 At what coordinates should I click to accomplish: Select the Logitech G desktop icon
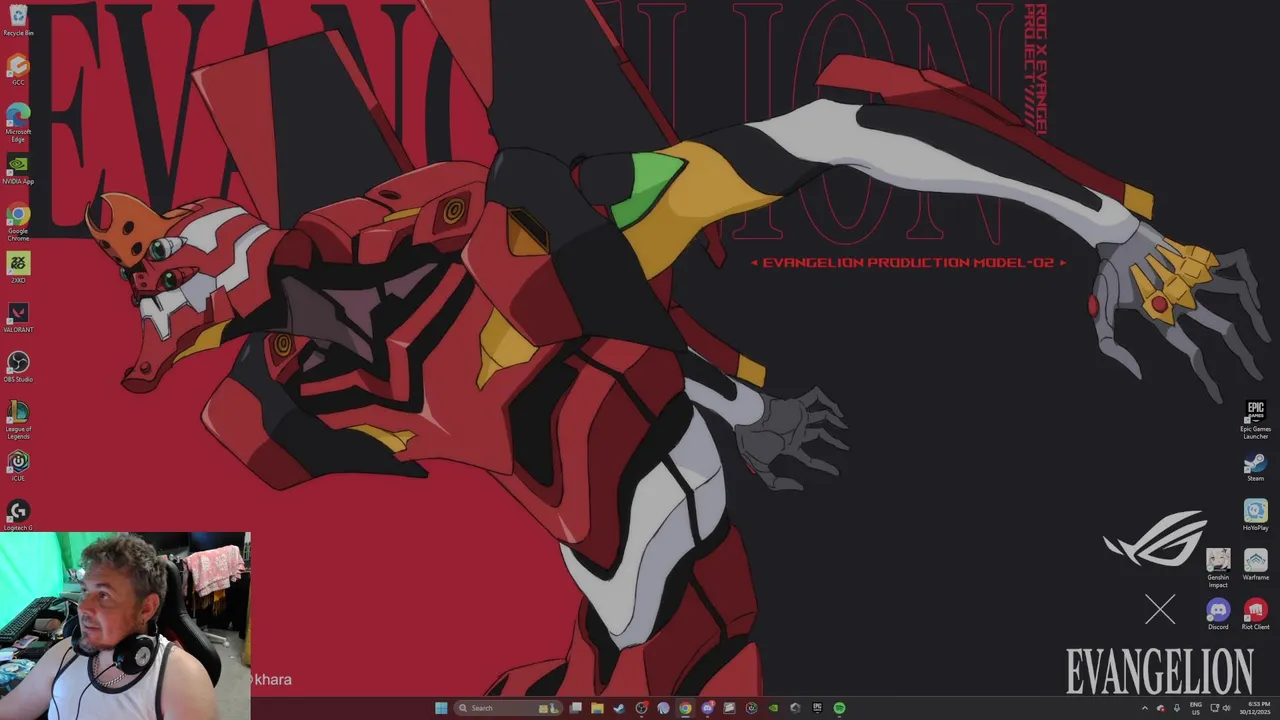[18, 515]
